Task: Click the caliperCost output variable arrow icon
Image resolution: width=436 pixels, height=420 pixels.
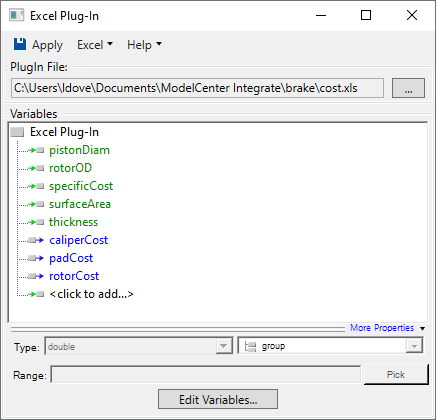Action: click(x=36, y=240)
